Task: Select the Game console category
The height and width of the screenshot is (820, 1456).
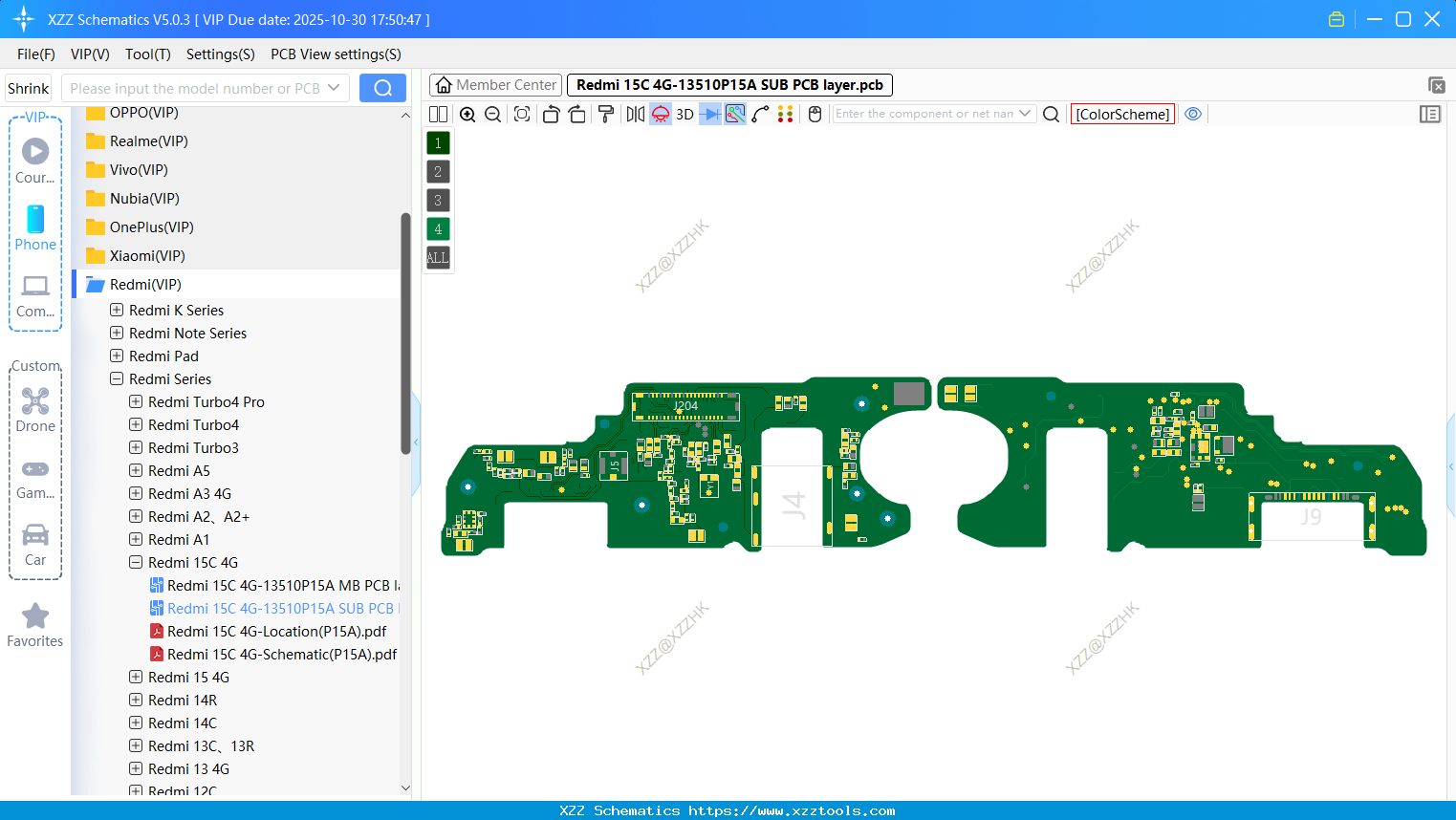Action: pos(35,479)
